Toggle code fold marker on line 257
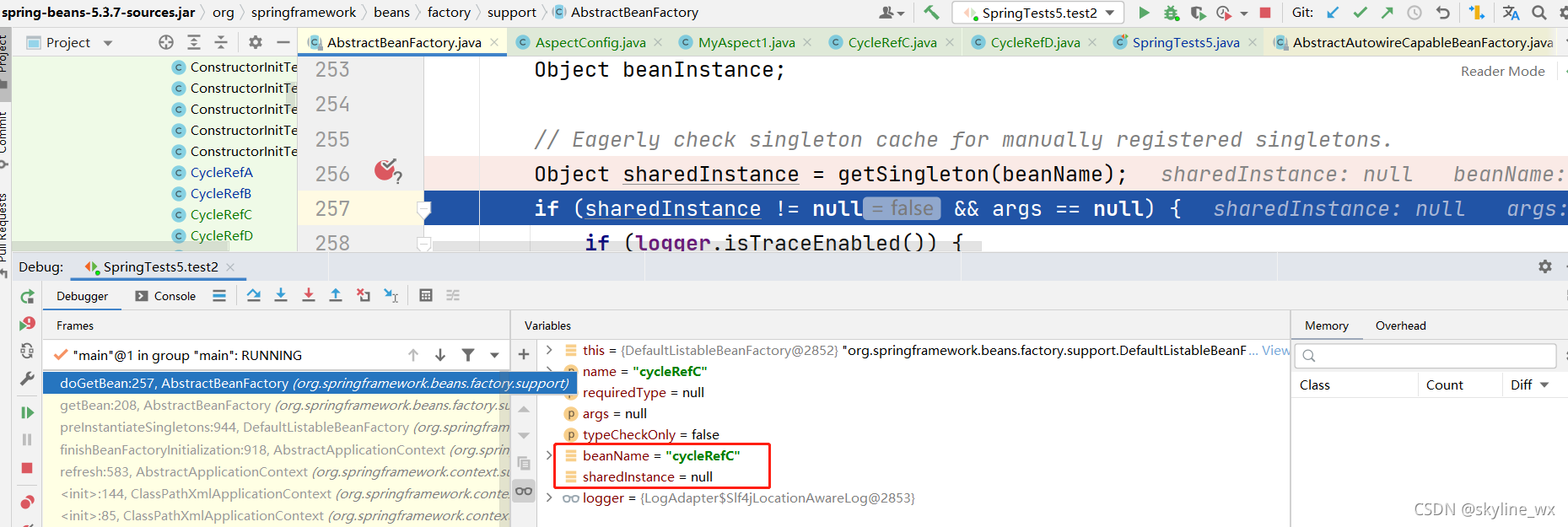1568x527 pixels. pyautogui.click(x=424, y=209)
